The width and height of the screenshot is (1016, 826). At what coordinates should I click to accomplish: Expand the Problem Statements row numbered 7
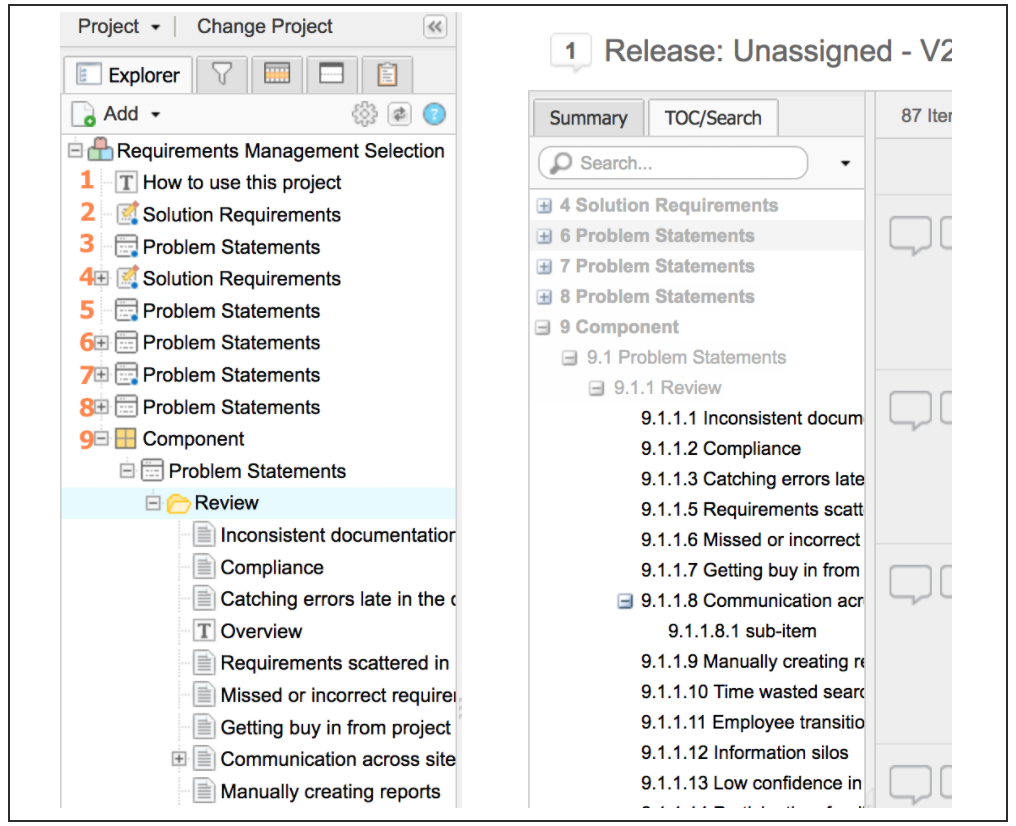[101, 374]
